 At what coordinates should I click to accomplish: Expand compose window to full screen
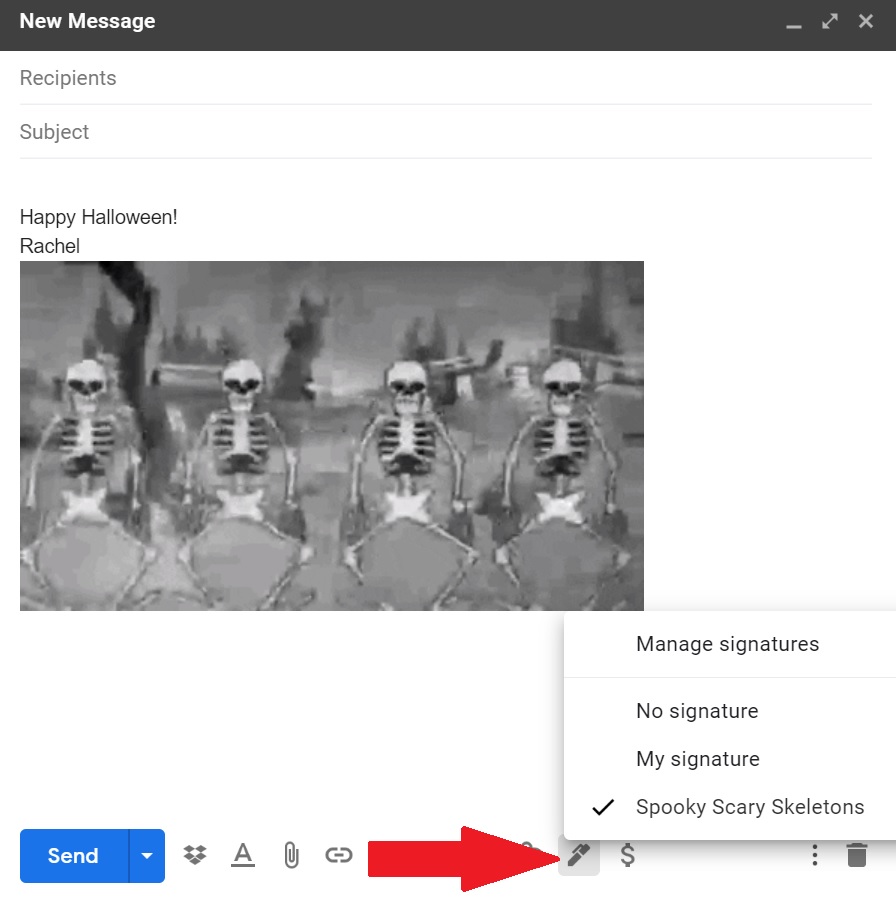point(830,21)
